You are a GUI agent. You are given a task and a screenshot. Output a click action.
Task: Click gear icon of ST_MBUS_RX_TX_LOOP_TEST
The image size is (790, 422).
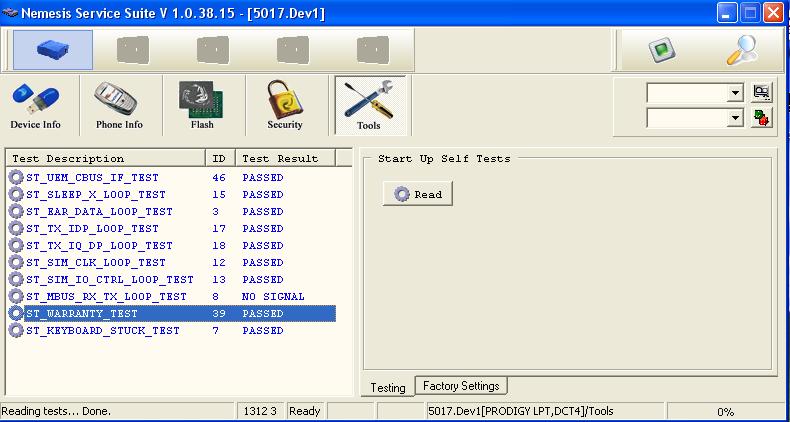coord(16,296)
